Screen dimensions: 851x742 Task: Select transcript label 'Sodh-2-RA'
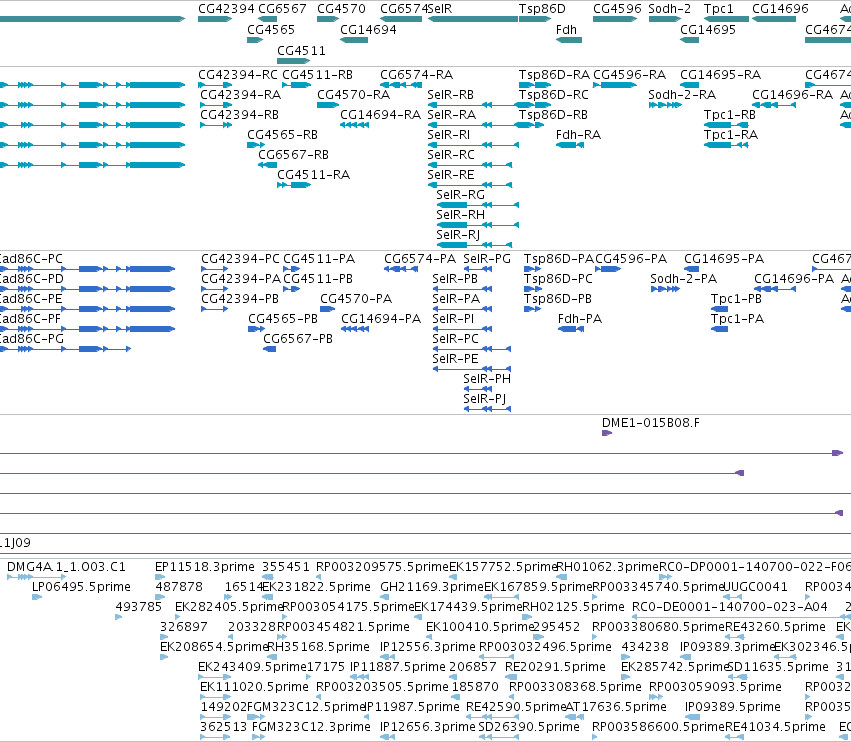tap(682, 94)
